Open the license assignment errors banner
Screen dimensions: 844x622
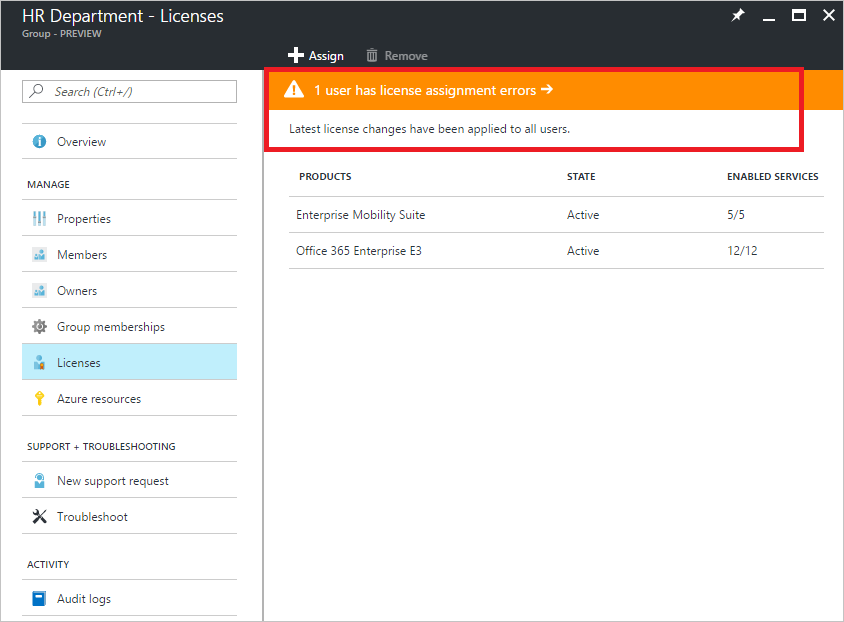click(433, 90)
